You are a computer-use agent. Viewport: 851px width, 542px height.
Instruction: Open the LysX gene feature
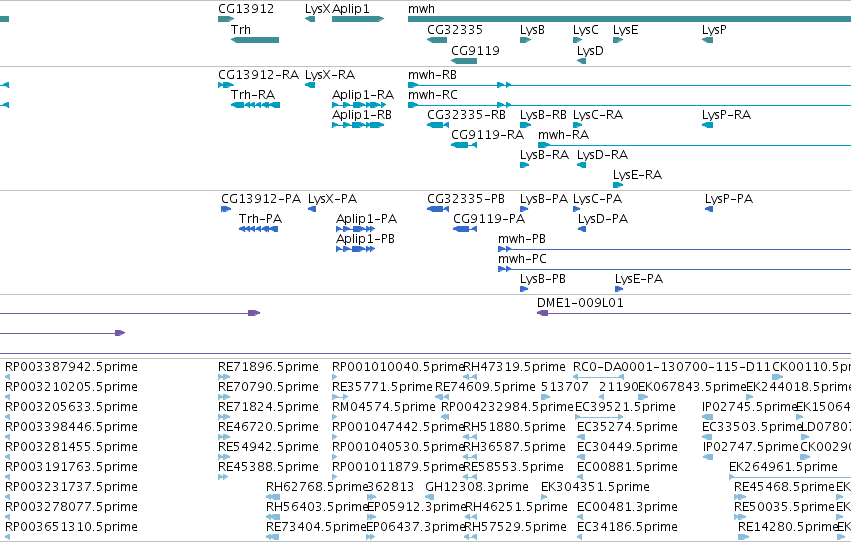tap(310, 19)
